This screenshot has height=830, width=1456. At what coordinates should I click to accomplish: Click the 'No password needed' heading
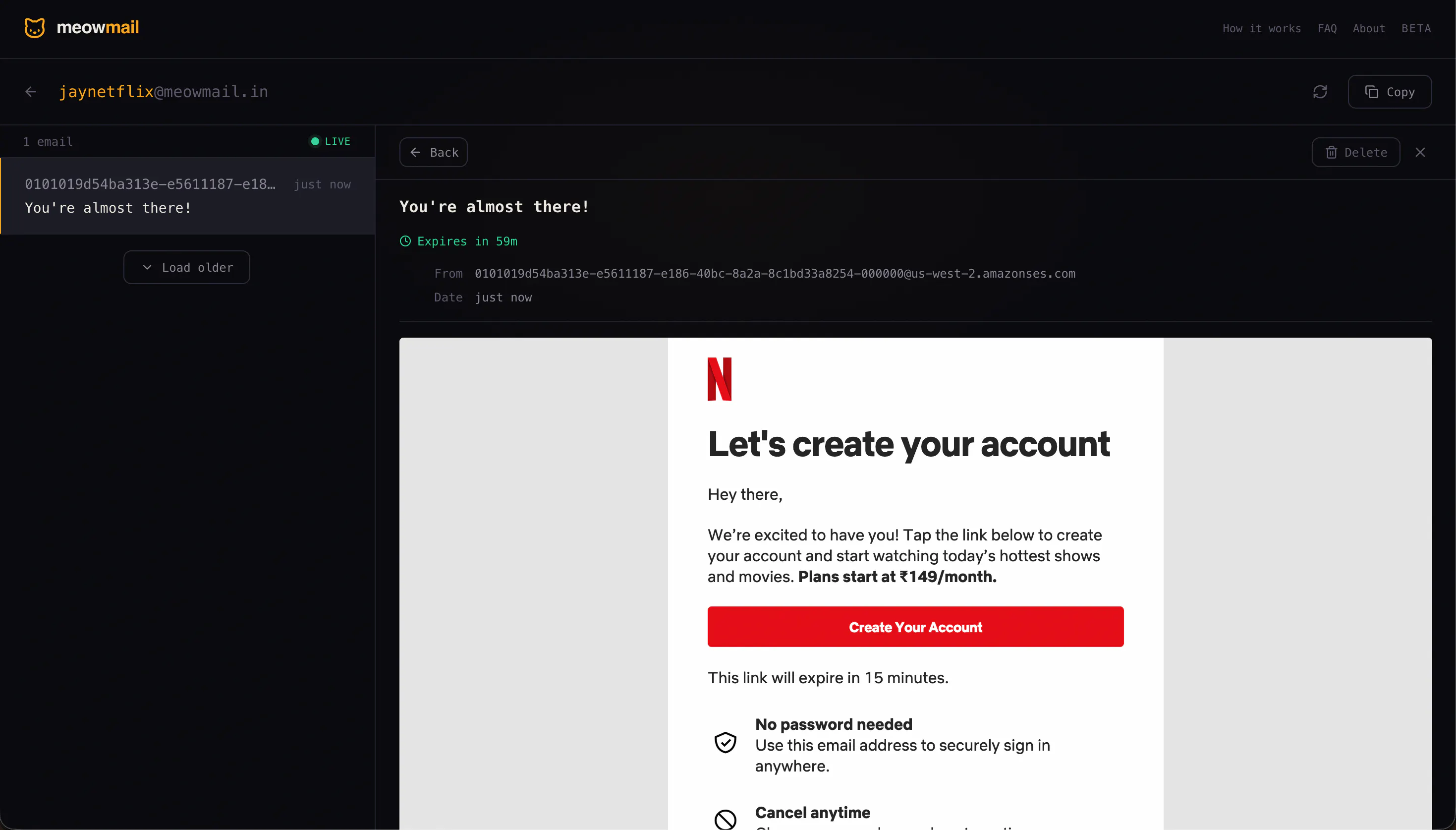point(834,724)
